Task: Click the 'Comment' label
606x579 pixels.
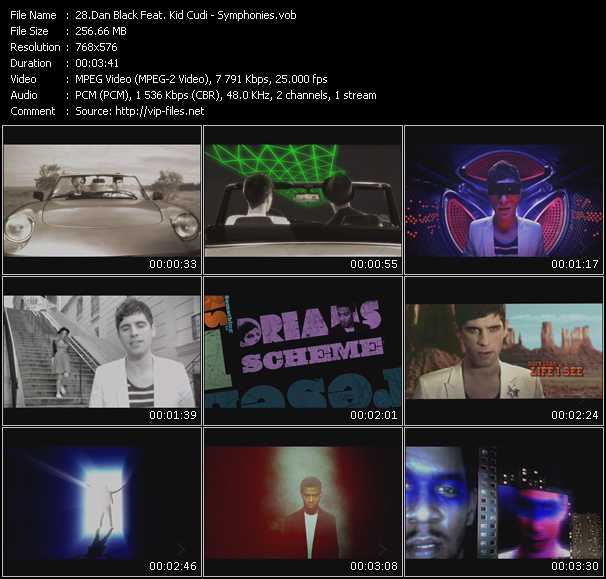Action: click(33, 111)
